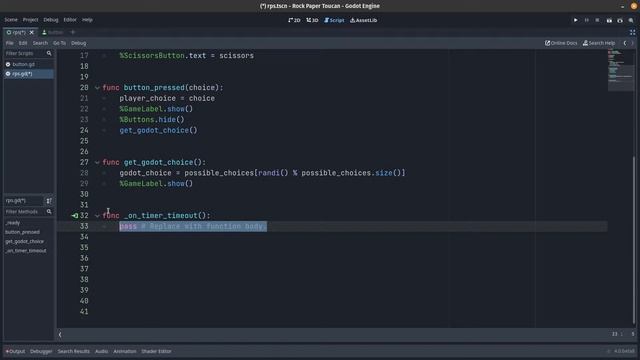Click the Search Help button
Image resolution: width=640 pixels, height=360 pixels.
599,43
